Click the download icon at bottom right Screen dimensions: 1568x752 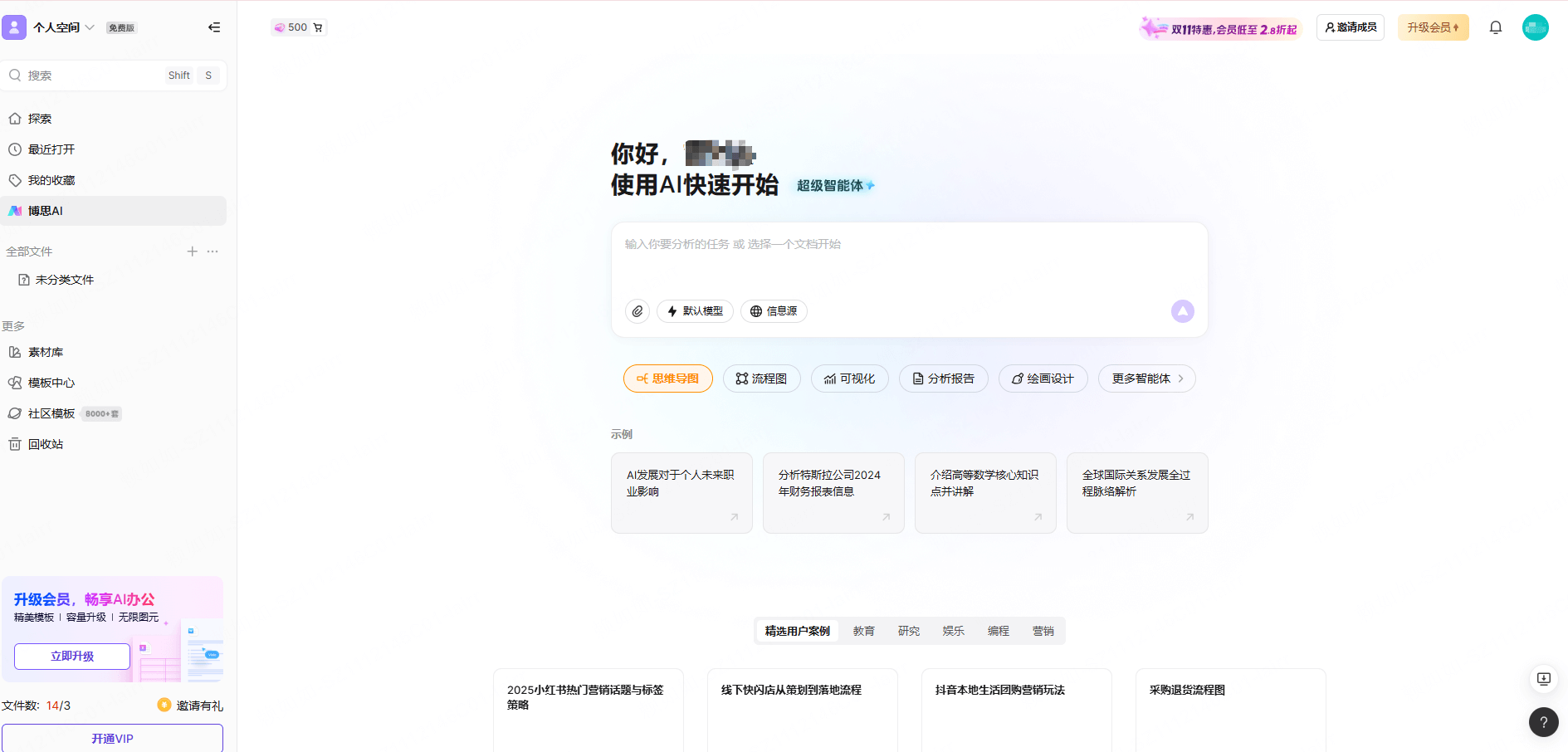[x=1543, y=679]
